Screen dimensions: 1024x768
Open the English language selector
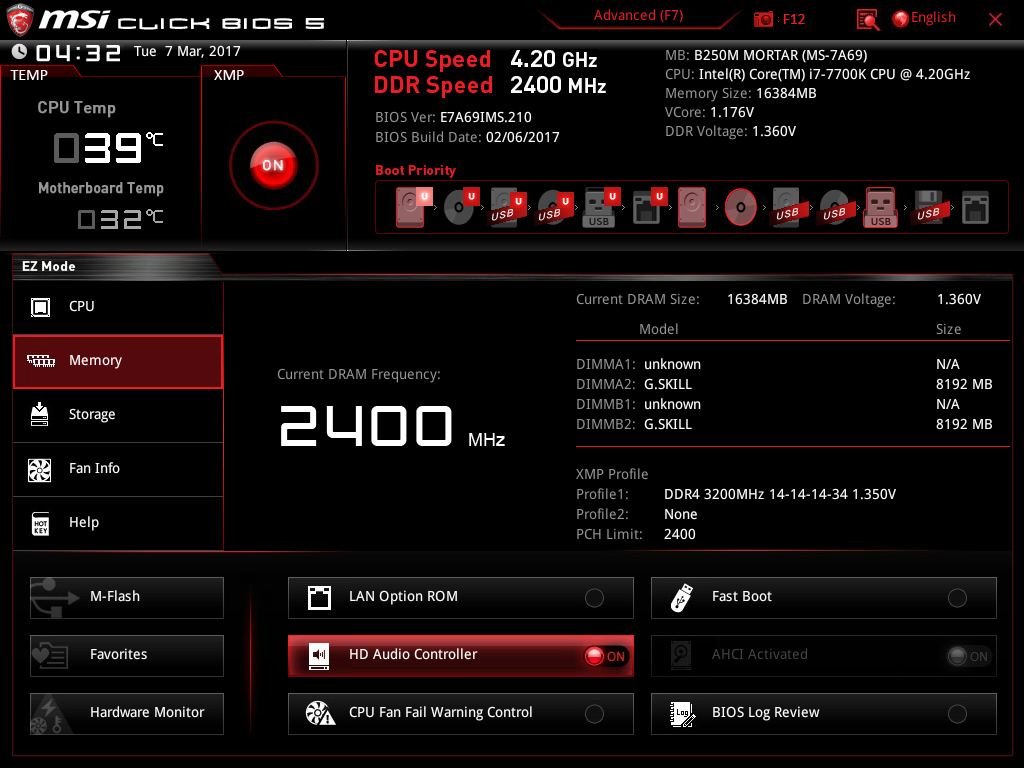click(x=924, y=18)
